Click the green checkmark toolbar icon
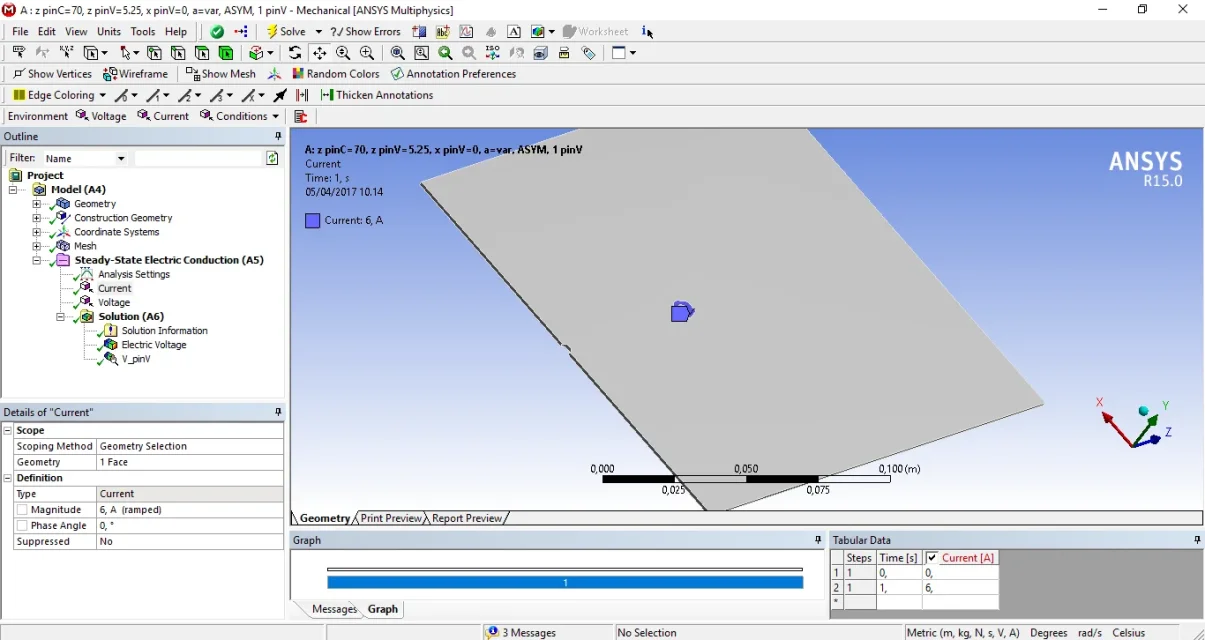The width and height of the screenshot is (1205, 640). click(217, 31)
